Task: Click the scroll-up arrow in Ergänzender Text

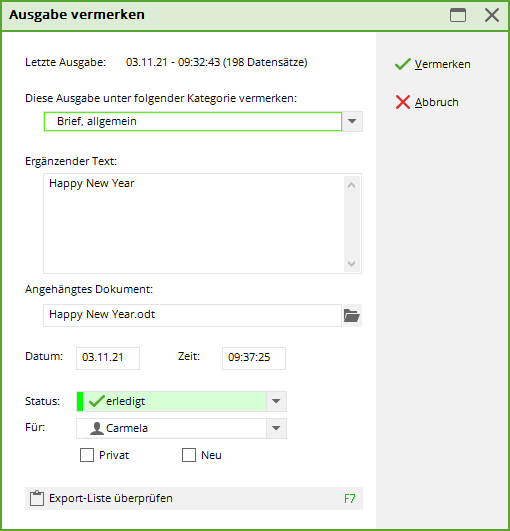Action: (x=352, y=185)
